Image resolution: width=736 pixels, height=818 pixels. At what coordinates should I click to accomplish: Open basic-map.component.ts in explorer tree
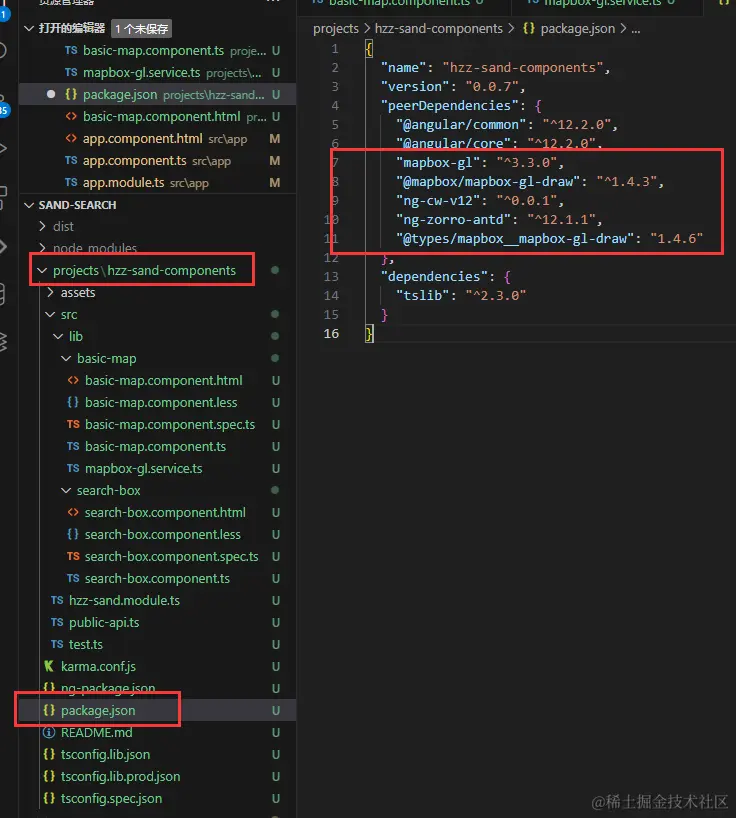(157, 447)
